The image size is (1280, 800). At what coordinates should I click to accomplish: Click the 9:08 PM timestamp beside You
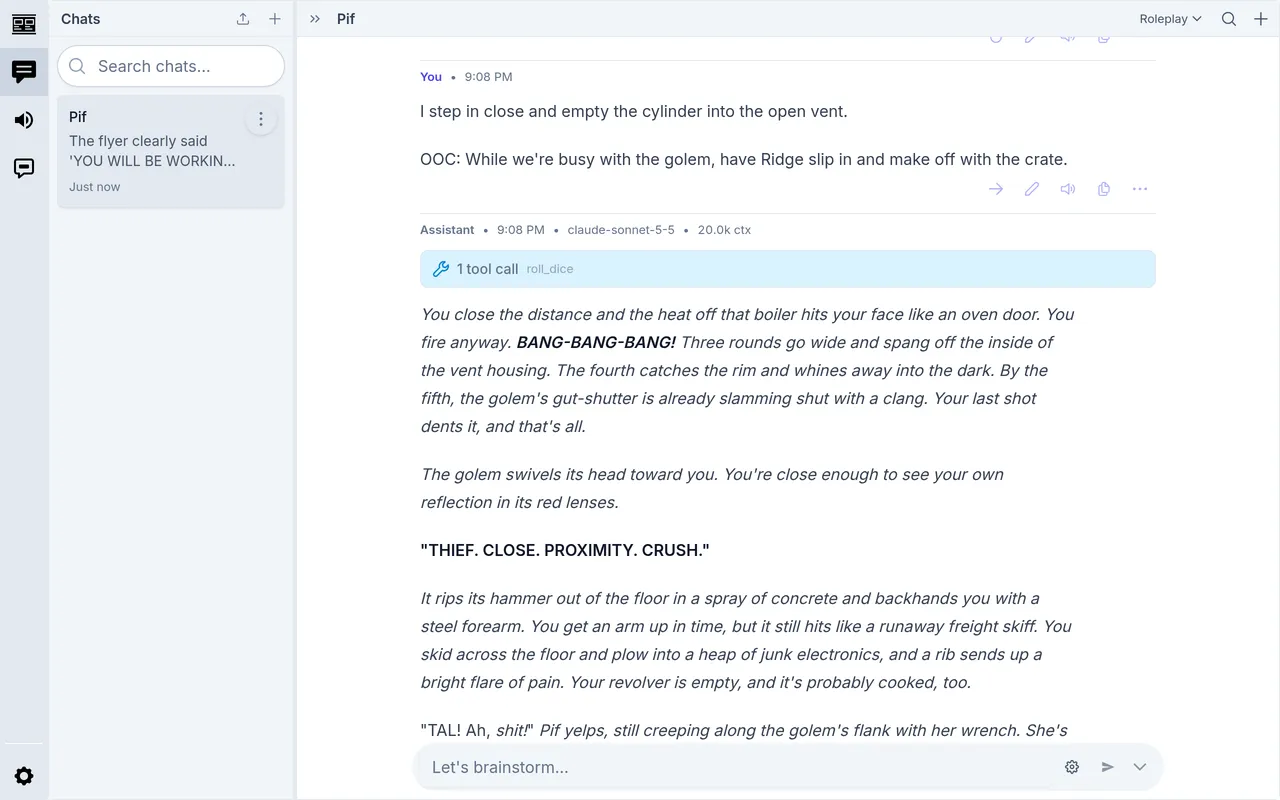[x=488, y=77]
